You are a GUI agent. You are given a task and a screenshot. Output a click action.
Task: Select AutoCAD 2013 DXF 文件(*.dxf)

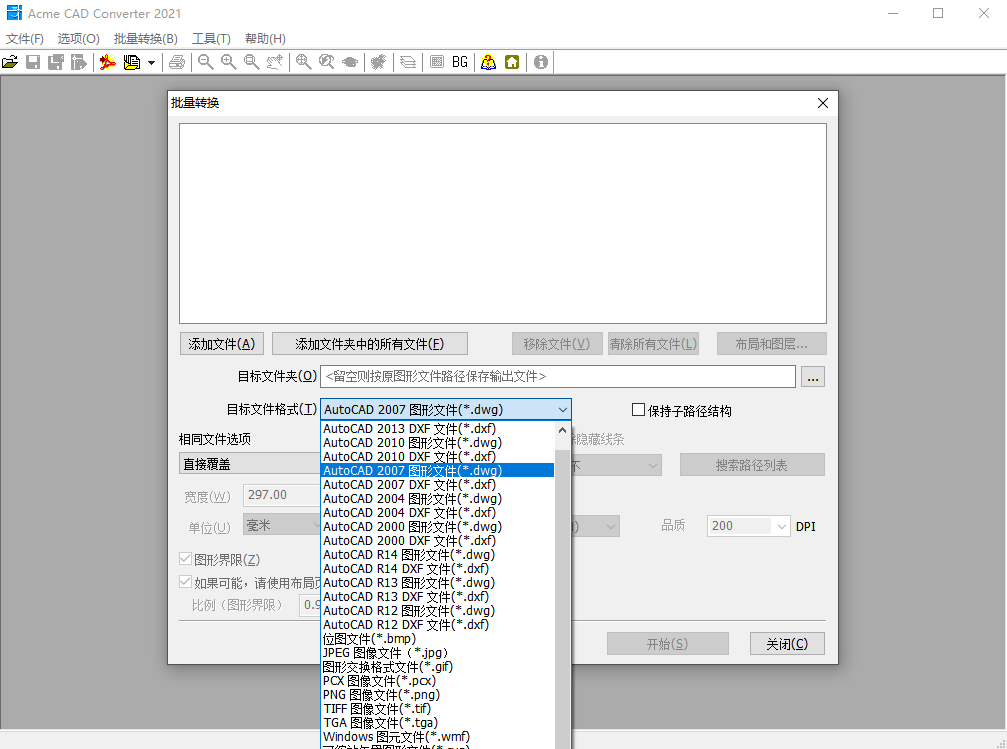pos(437,428)
